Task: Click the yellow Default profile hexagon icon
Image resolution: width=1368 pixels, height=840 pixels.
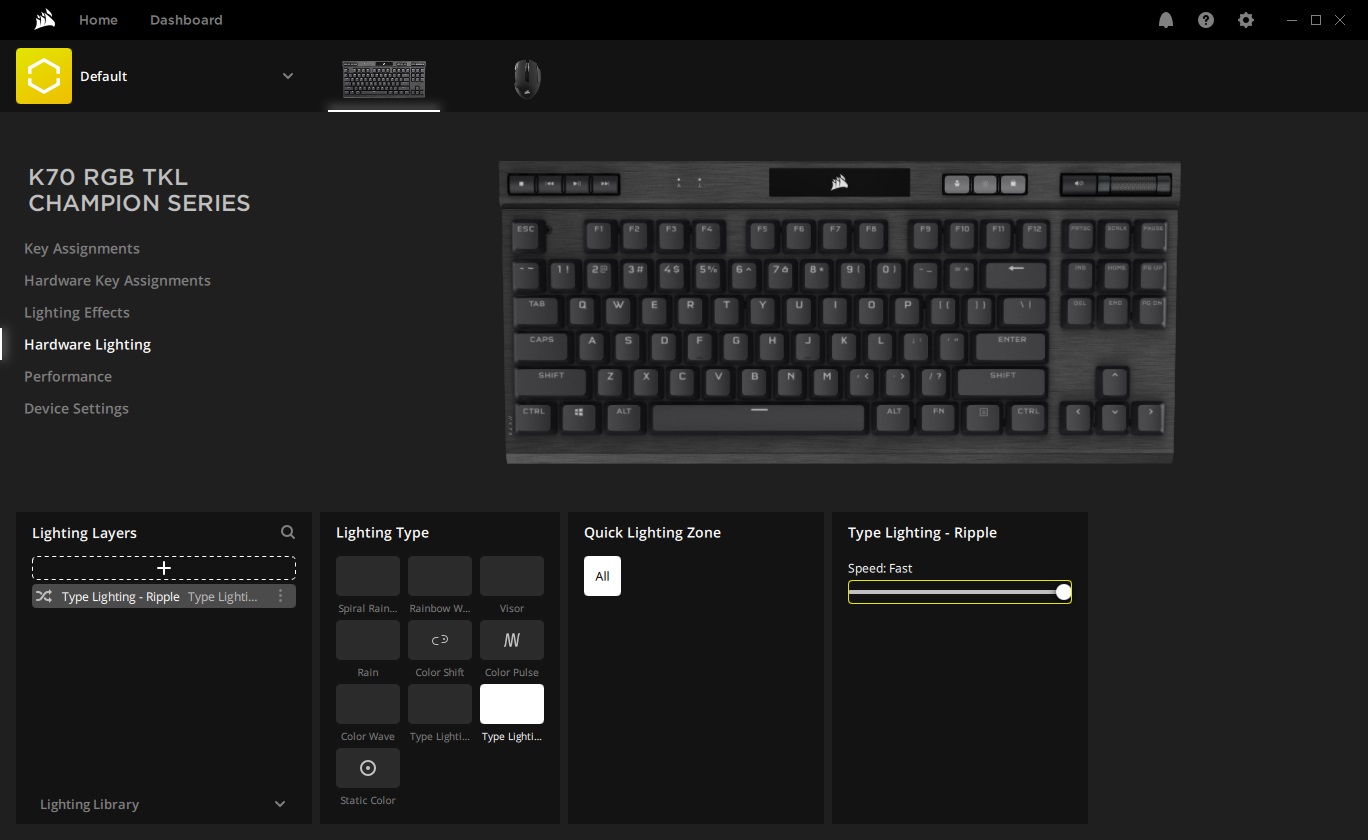Action: tap(44, 76)
